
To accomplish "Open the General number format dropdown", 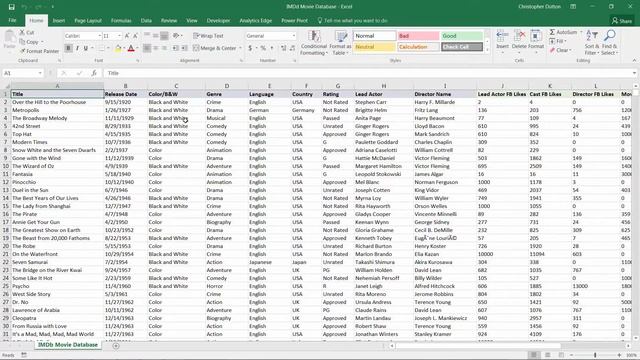I will coord(293,36).
